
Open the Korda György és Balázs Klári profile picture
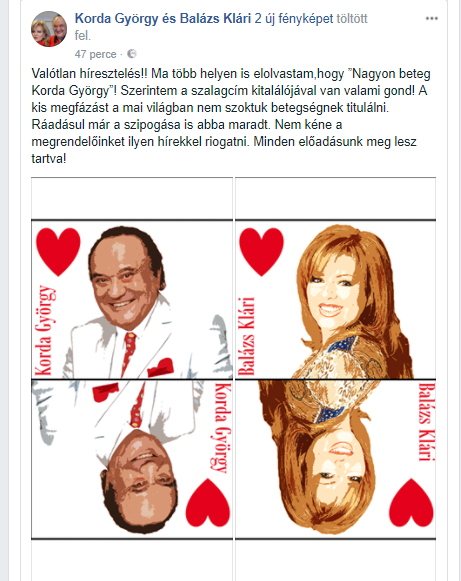pyautogui.click(x=49, y=29)
